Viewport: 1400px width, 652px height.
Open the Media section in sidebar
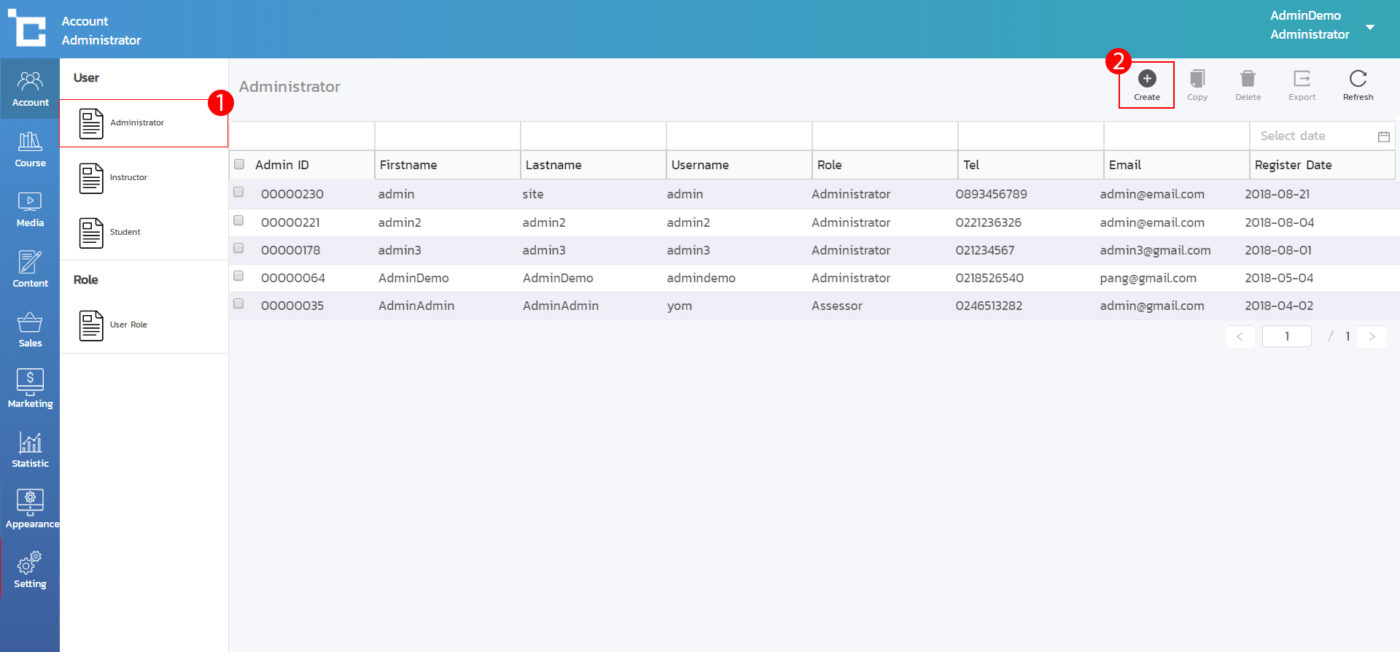pos(30,209)
